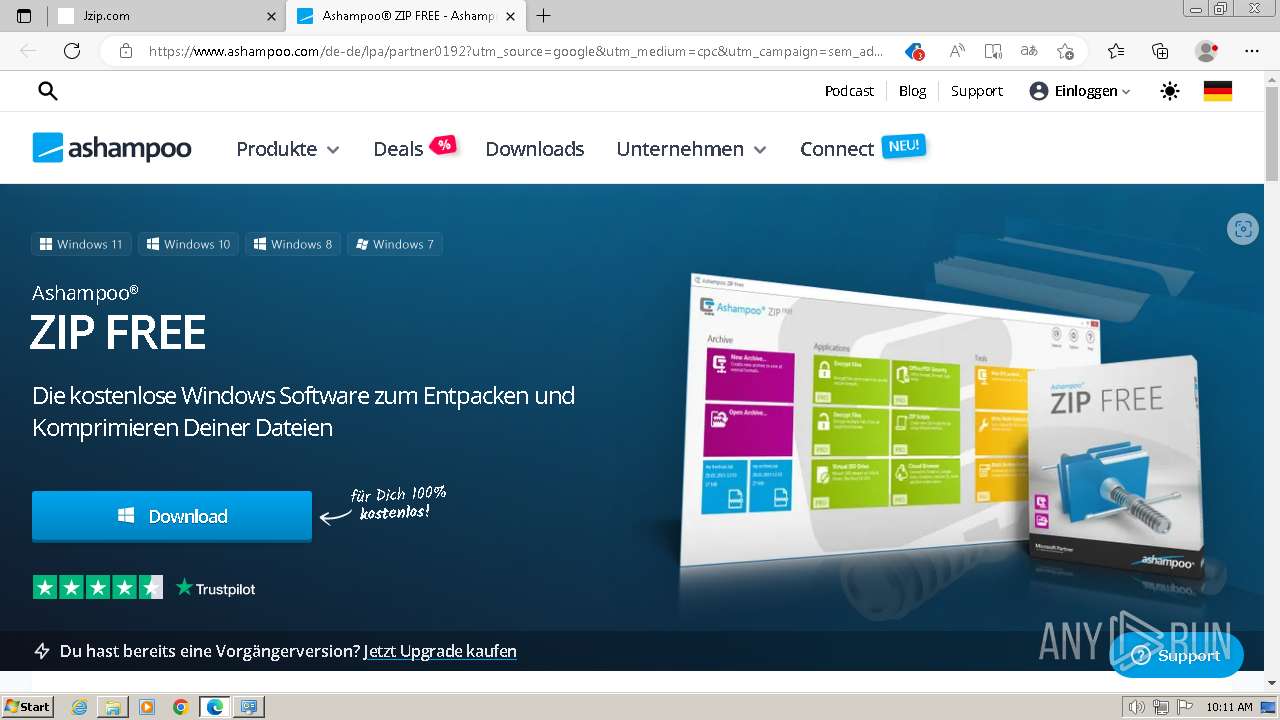Click the network tray icon
This screenshot has height=720, width=1280.
coord(1161,707)
